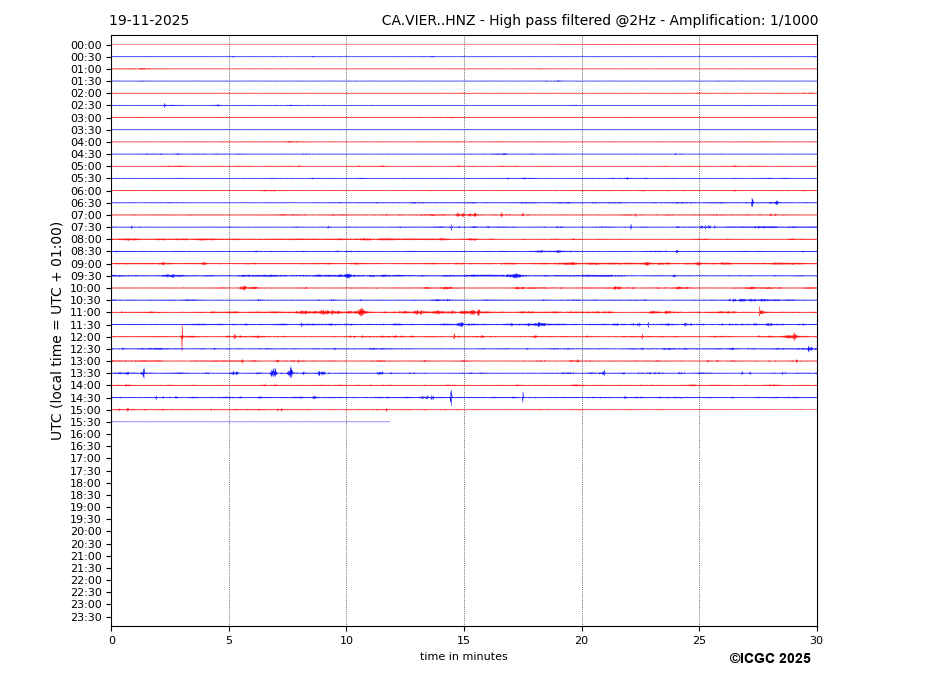927x696 pixels.
Task: Select the 00:00 time row label
Action: click(86, 45)
